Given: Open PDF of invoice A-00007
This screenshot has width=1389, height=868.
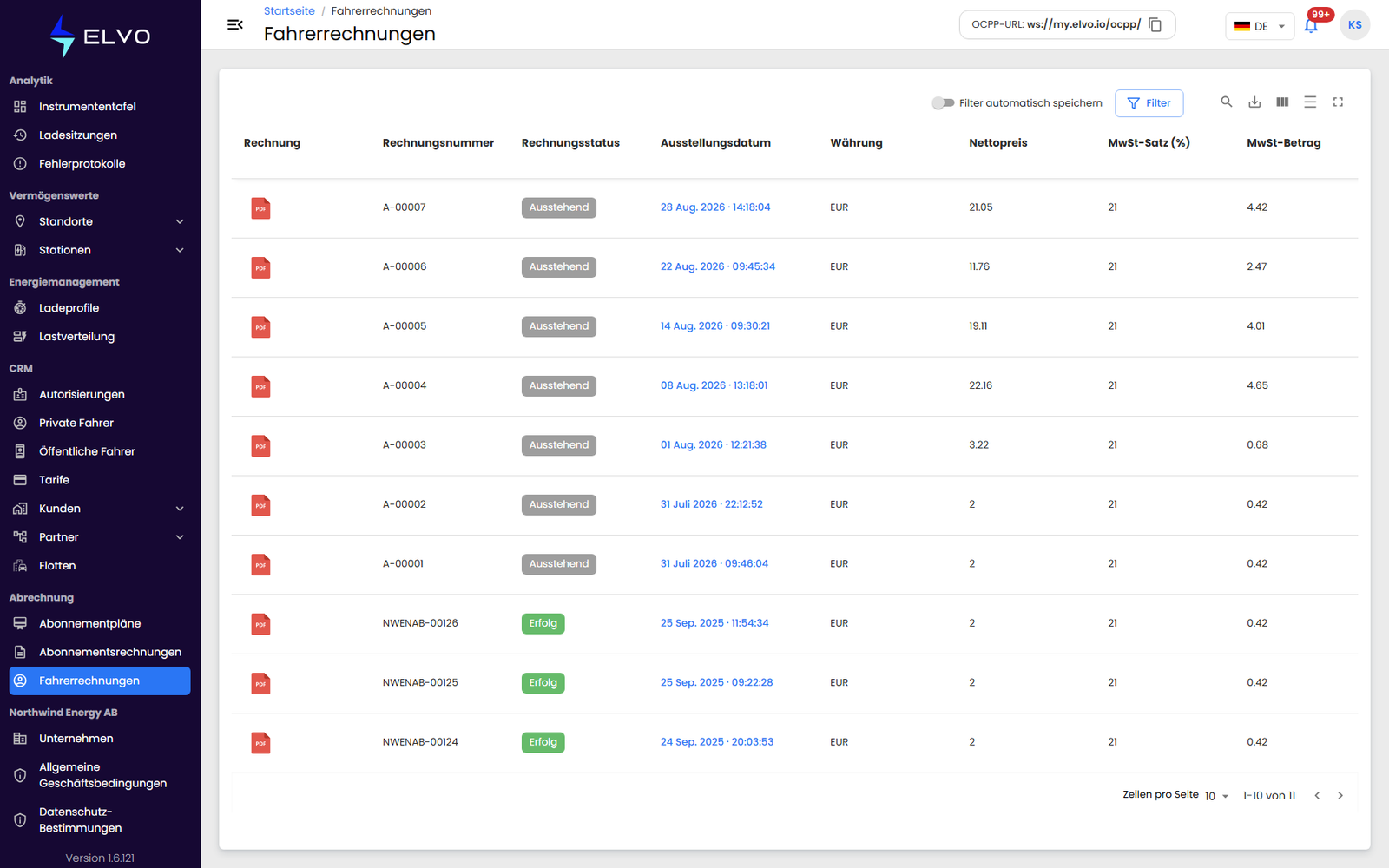Looking at the screenshot, I should coord(260,208).
